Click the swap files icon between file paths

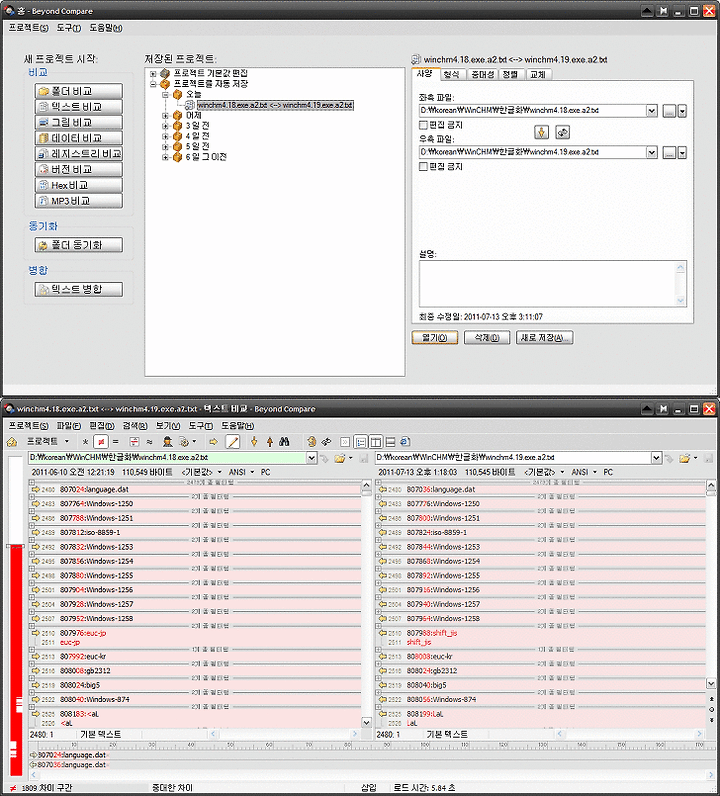[x=562, y=132]
